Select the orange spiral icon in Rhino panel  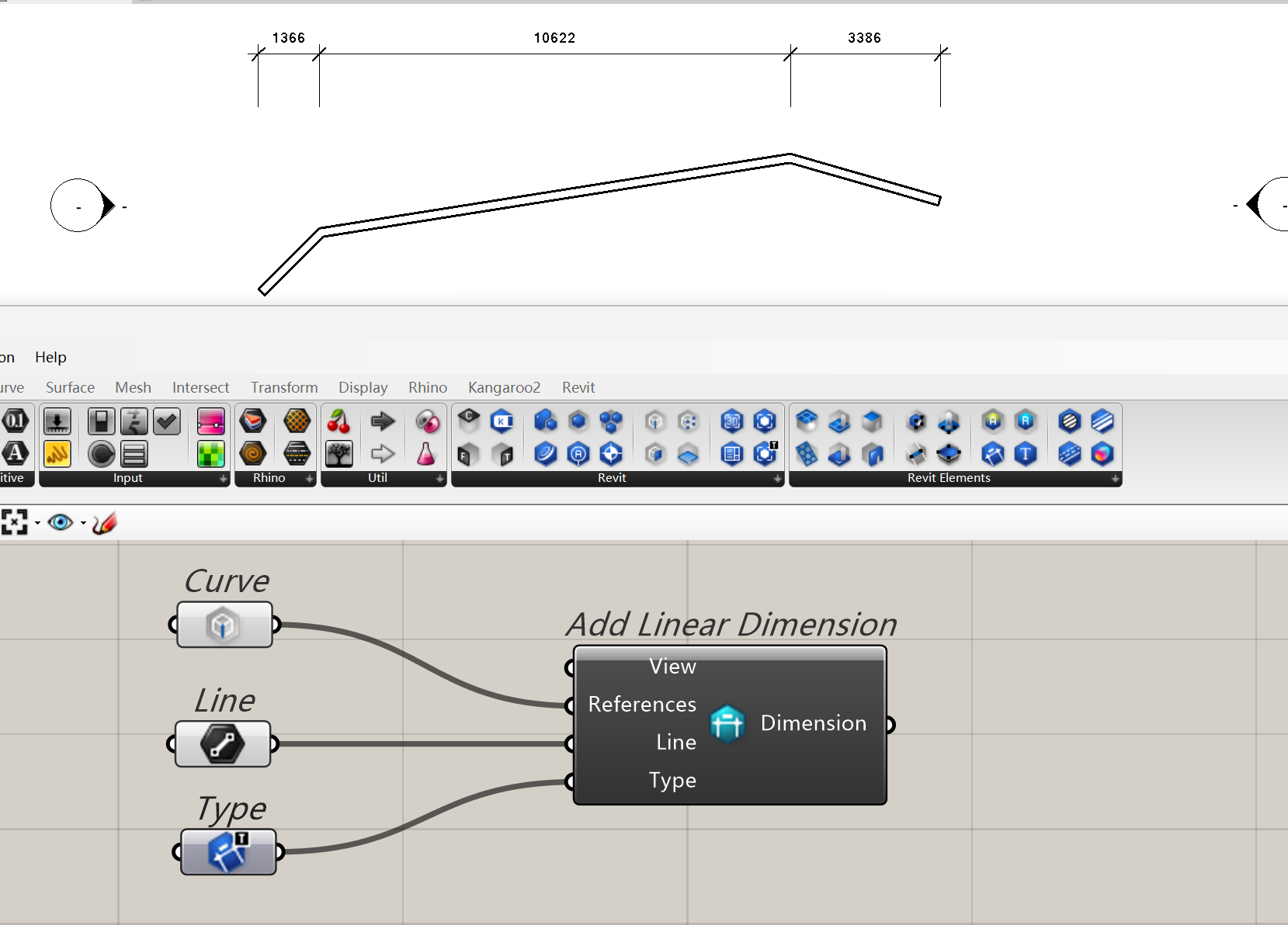pos(252,454)
